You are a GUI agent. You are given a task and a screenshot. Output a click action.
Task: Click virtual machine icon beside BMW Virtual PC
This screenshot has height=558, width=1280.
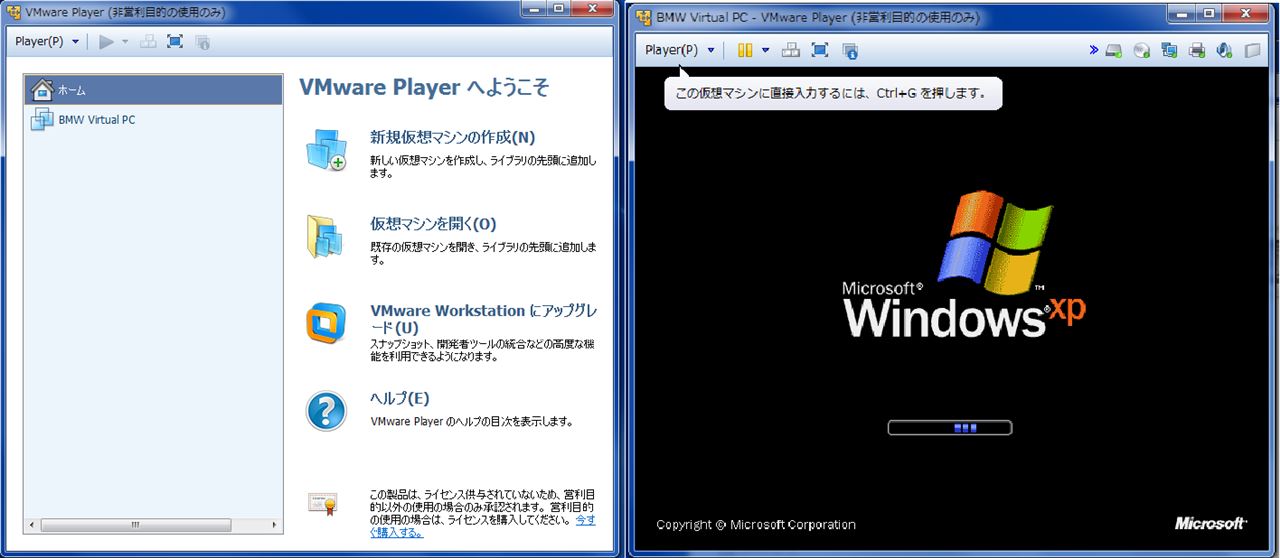pos(41,120)
